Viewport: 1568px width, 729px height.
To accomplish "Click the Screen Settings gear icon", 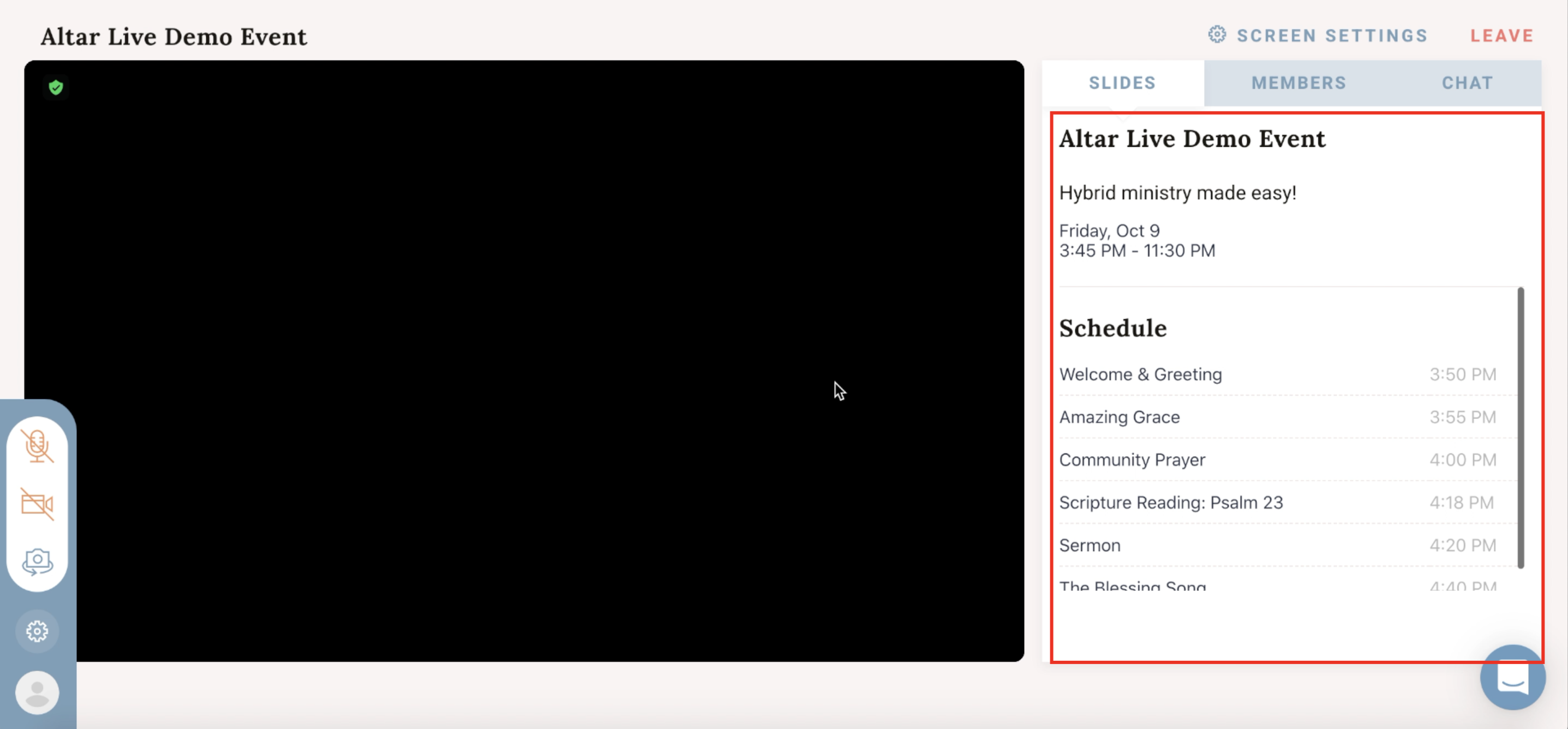I will (1217, 35).
